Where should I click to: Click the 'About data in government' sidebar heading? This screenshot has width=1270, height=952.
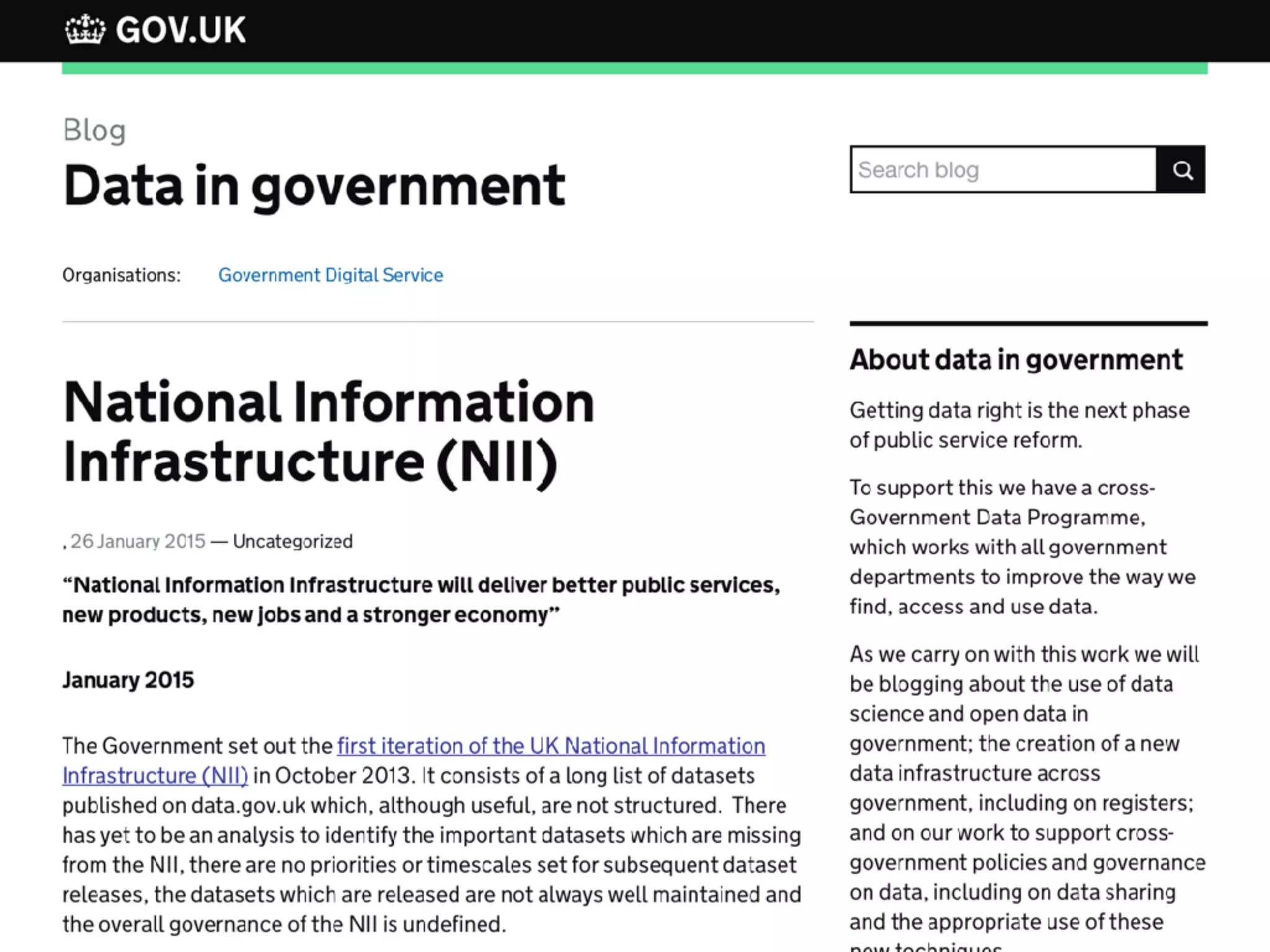[x=1016, y=360]
